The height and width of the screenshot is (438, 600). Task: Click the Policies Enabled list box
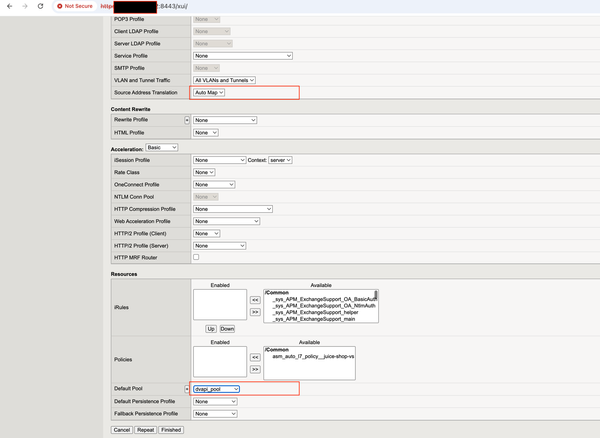pos(220,362)
